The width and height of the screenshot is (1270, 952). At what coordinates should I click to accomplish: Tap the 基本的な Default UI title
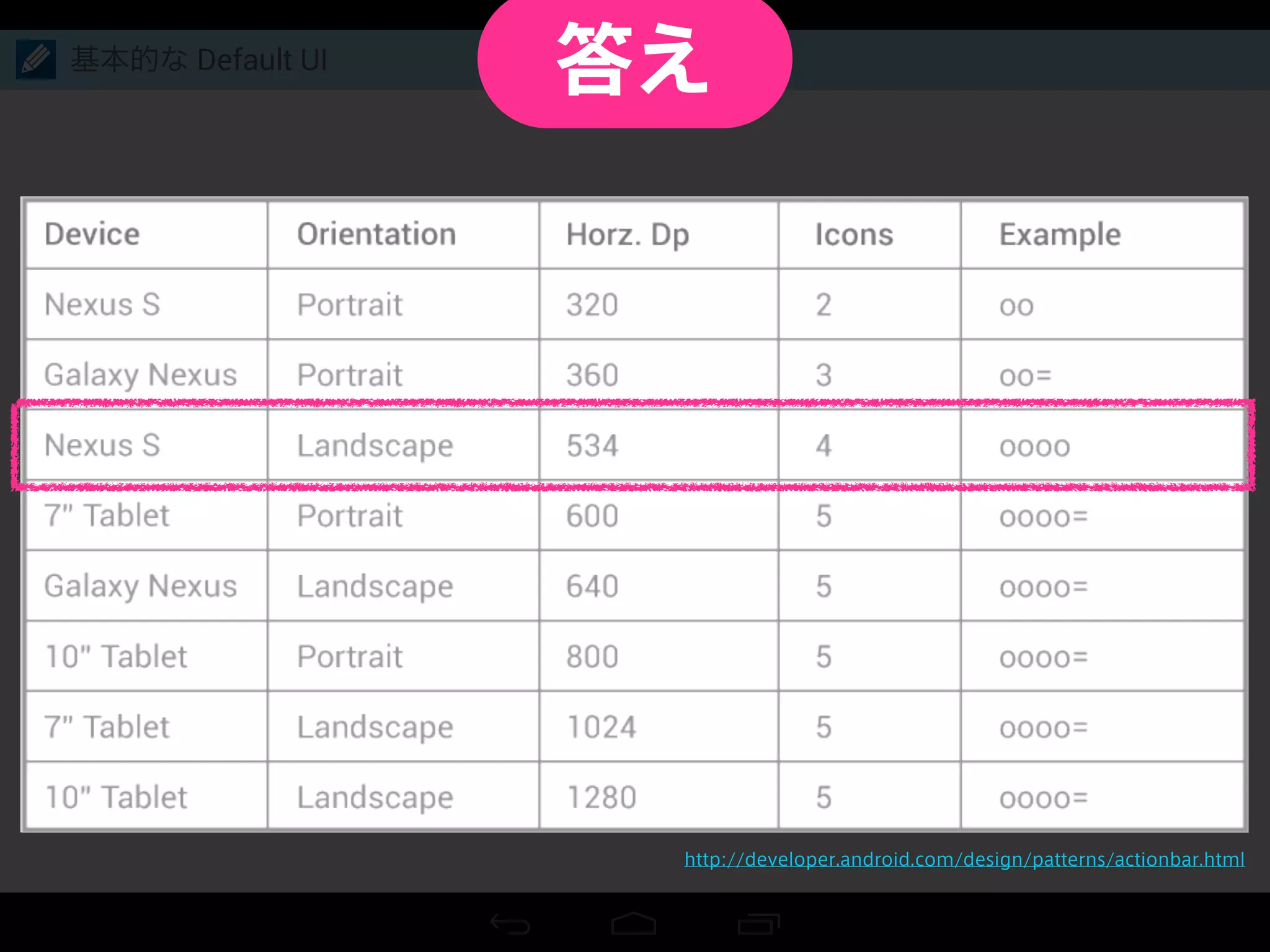click(198, 60)
